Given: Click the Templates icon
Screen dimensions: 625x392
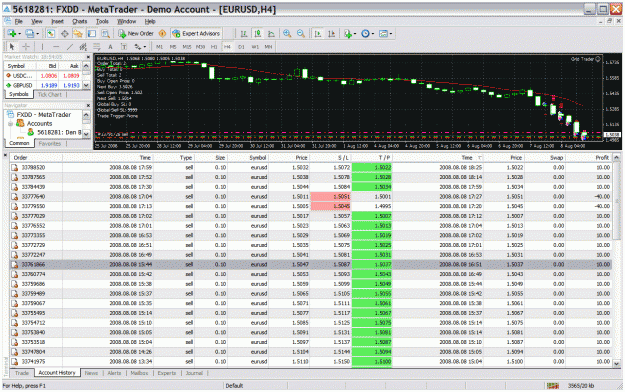Looking at the screenshot, I should coord(383,34).
